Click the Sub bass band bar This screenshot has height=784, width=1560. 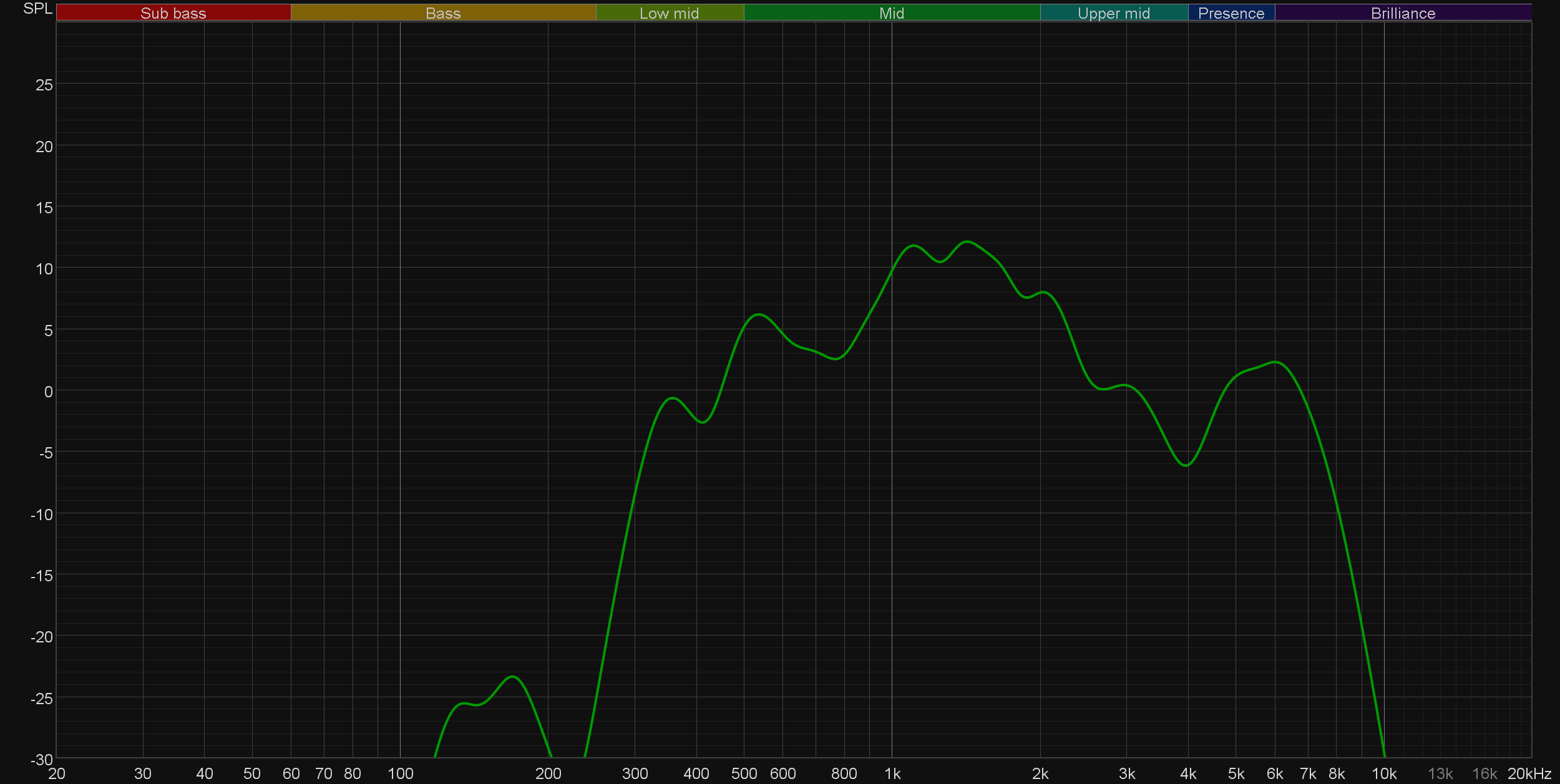[173, 13]
